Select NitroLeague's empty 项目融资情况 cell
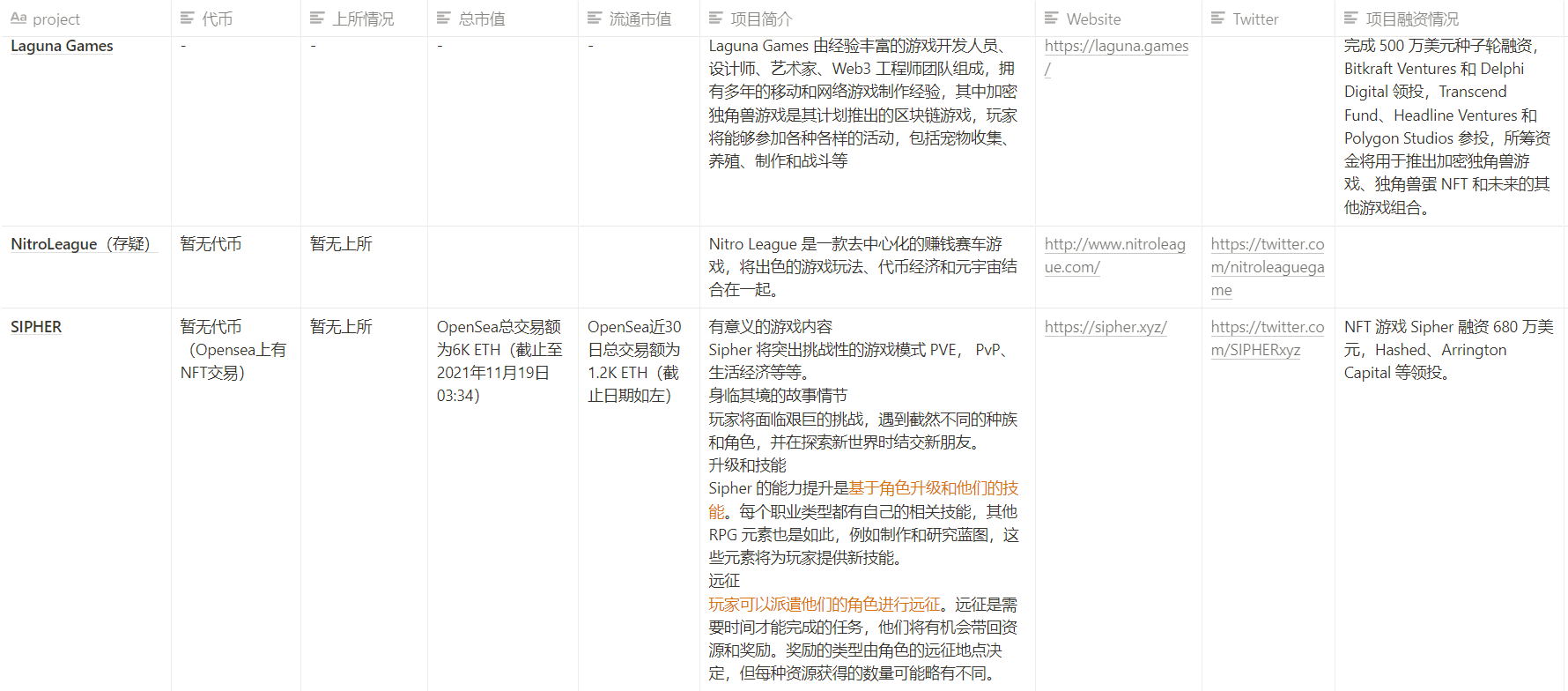Screen dimensions: 1568x691 click(1450, 267)
